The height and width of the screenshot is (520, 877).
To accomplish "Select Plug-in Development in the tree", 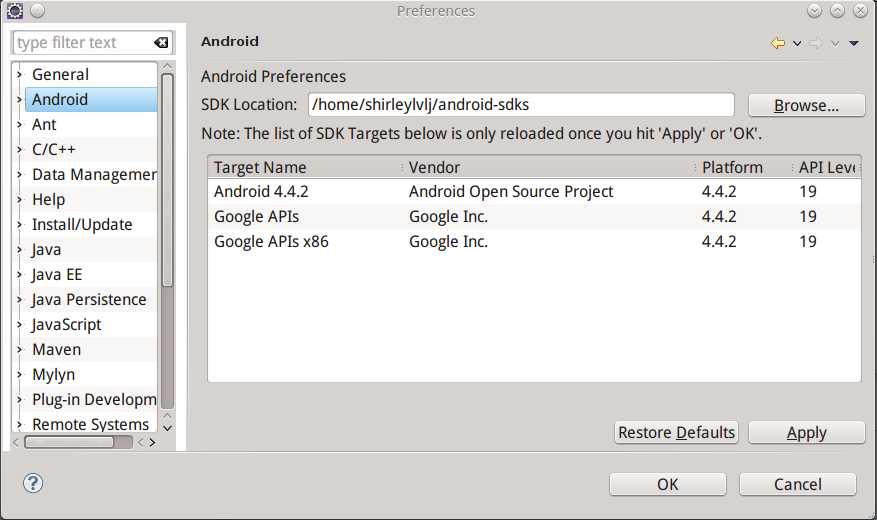I will (x=94, y=399).
